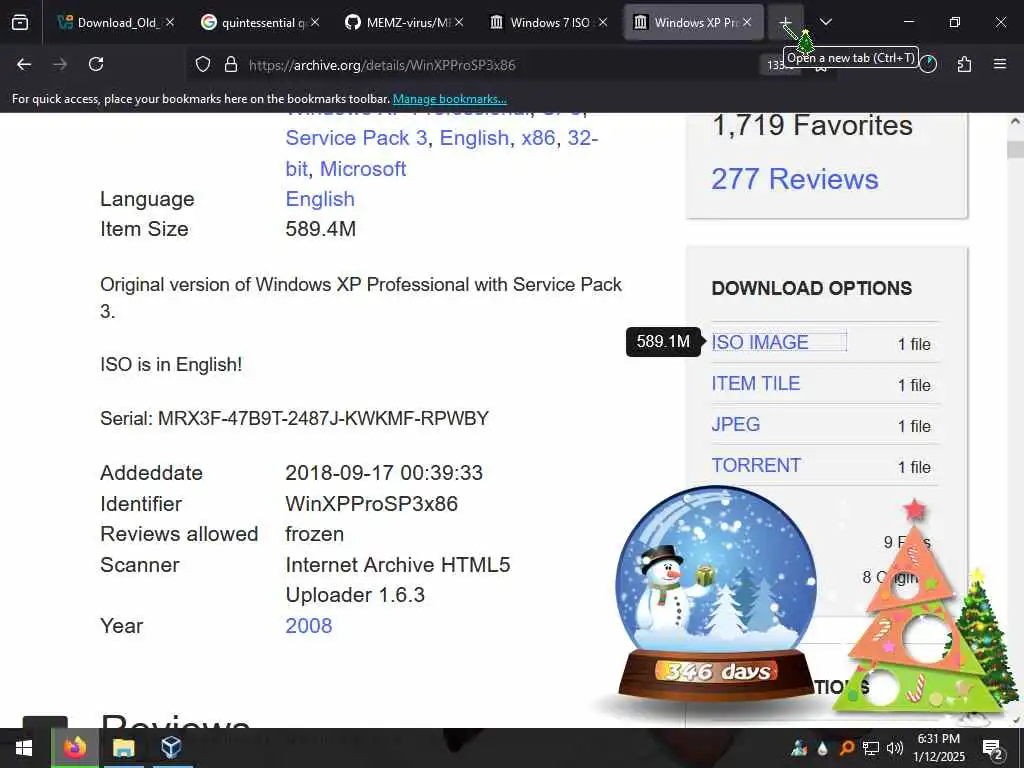The width and height of the screenshot is (1024, 768).
Task: Open the volume speaker tray icon
Action: (895, 748)
